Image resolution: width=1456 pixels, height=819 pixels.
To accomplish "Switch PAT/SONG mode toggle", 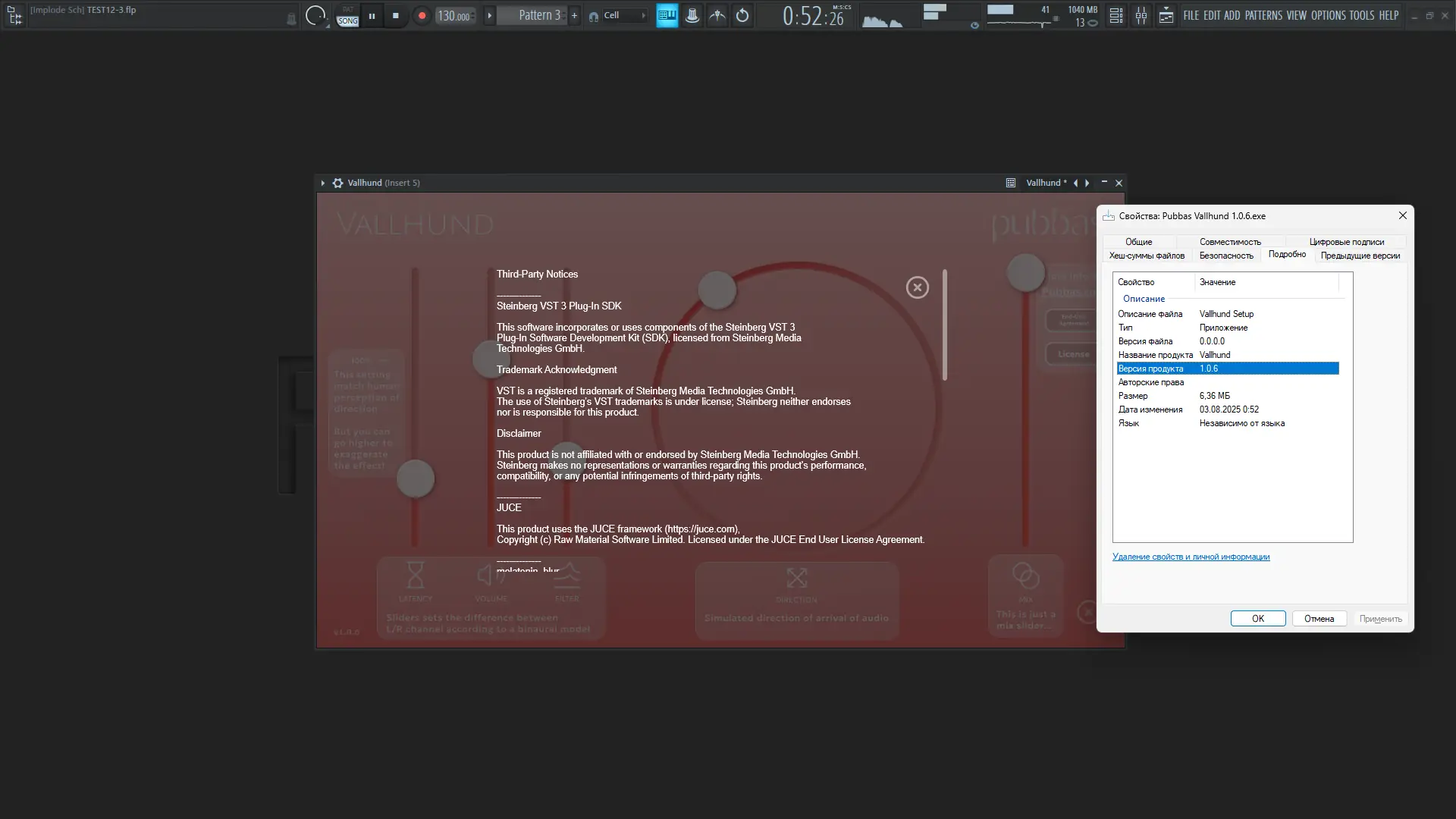I will (x=347, y=15).
